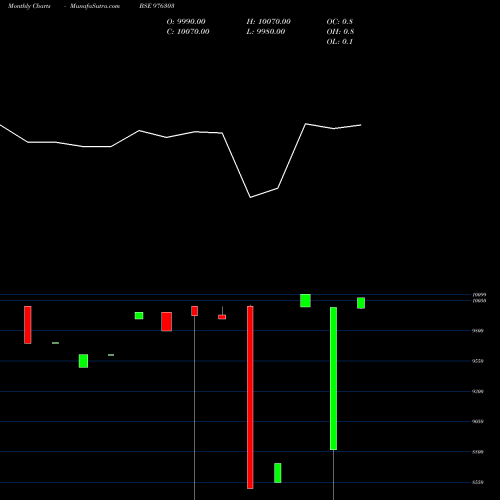
Task: Click the red candle with the long lower wick
Action: pyautogui.click(x=194, y=311)
